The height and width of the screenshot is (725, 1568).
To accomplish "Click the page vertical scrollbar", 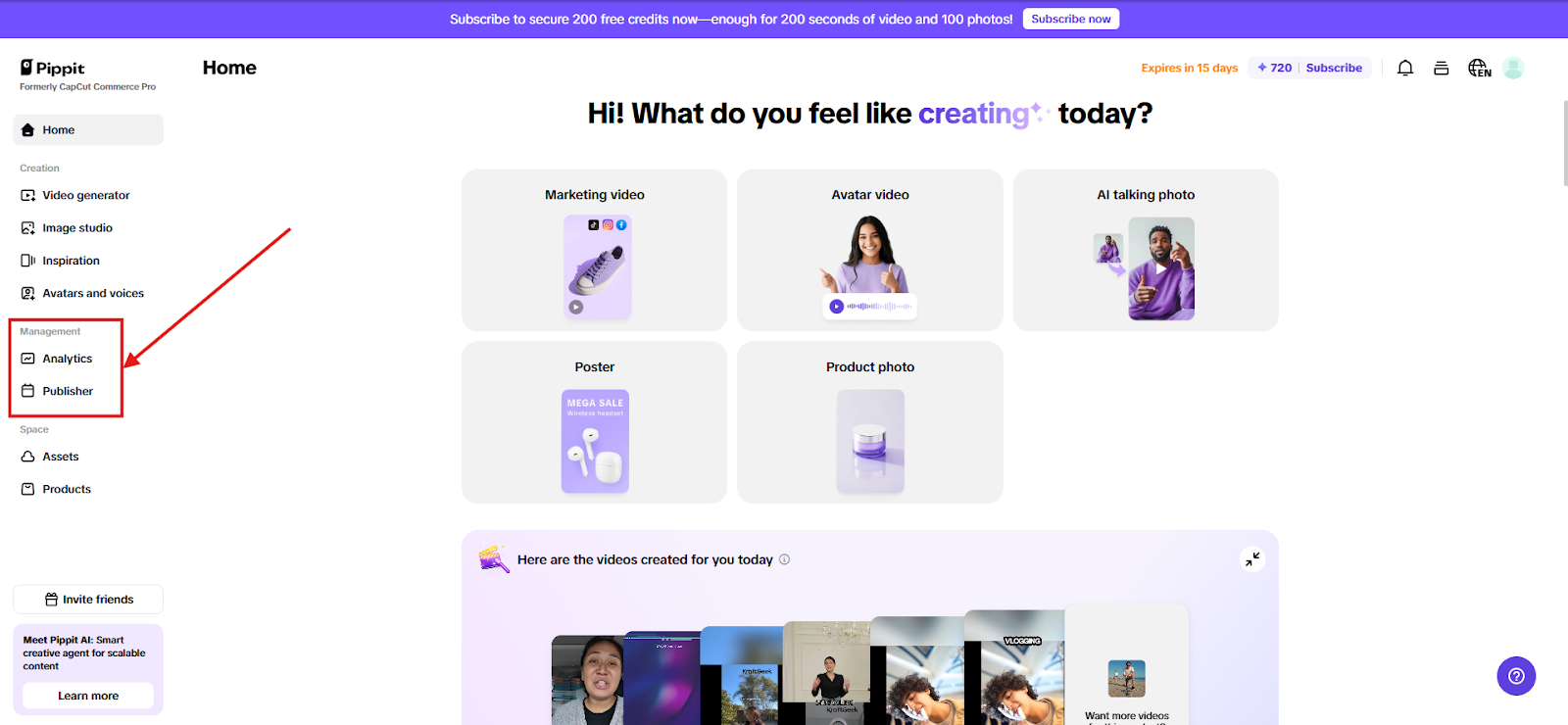I will 1564,142.
